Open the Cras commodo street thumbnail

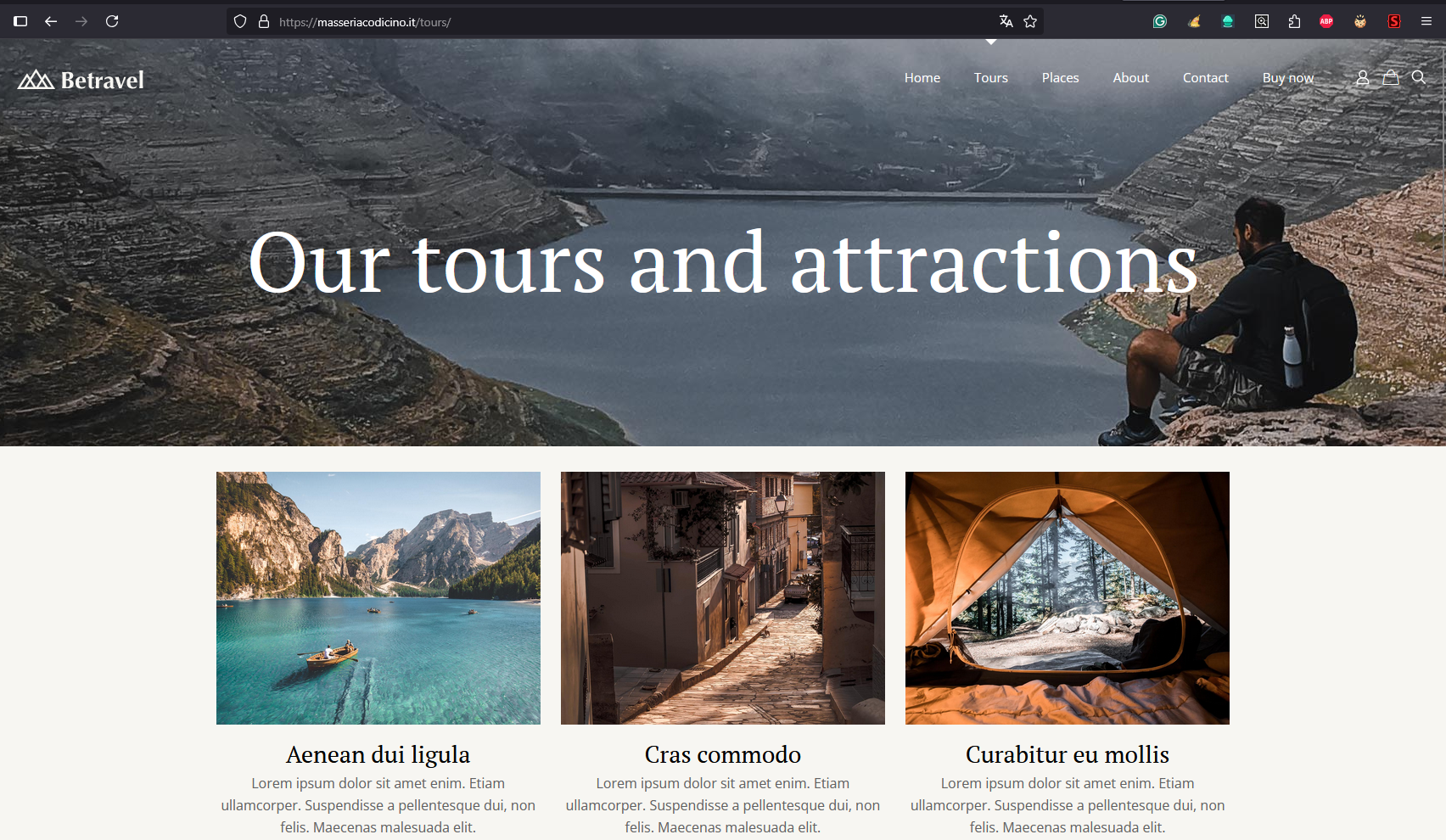point(723,598)
